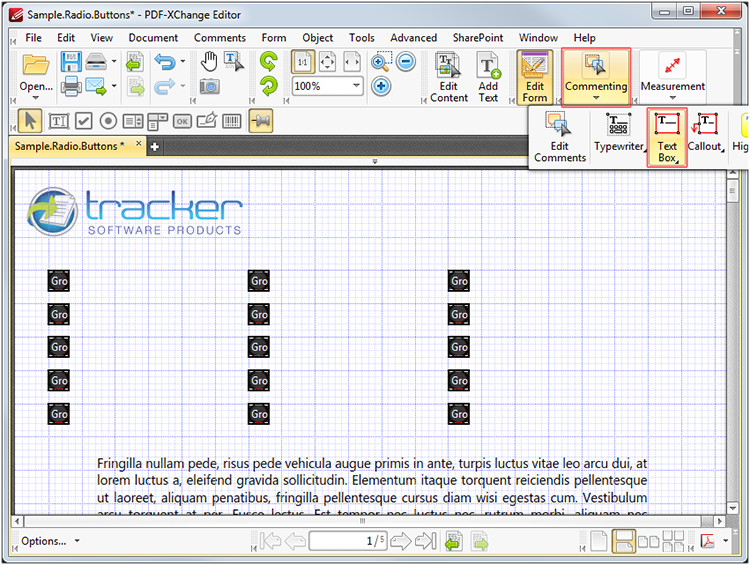Click the Fit Width icon
This screenshot has height=565, width=750.
[352, 62]
